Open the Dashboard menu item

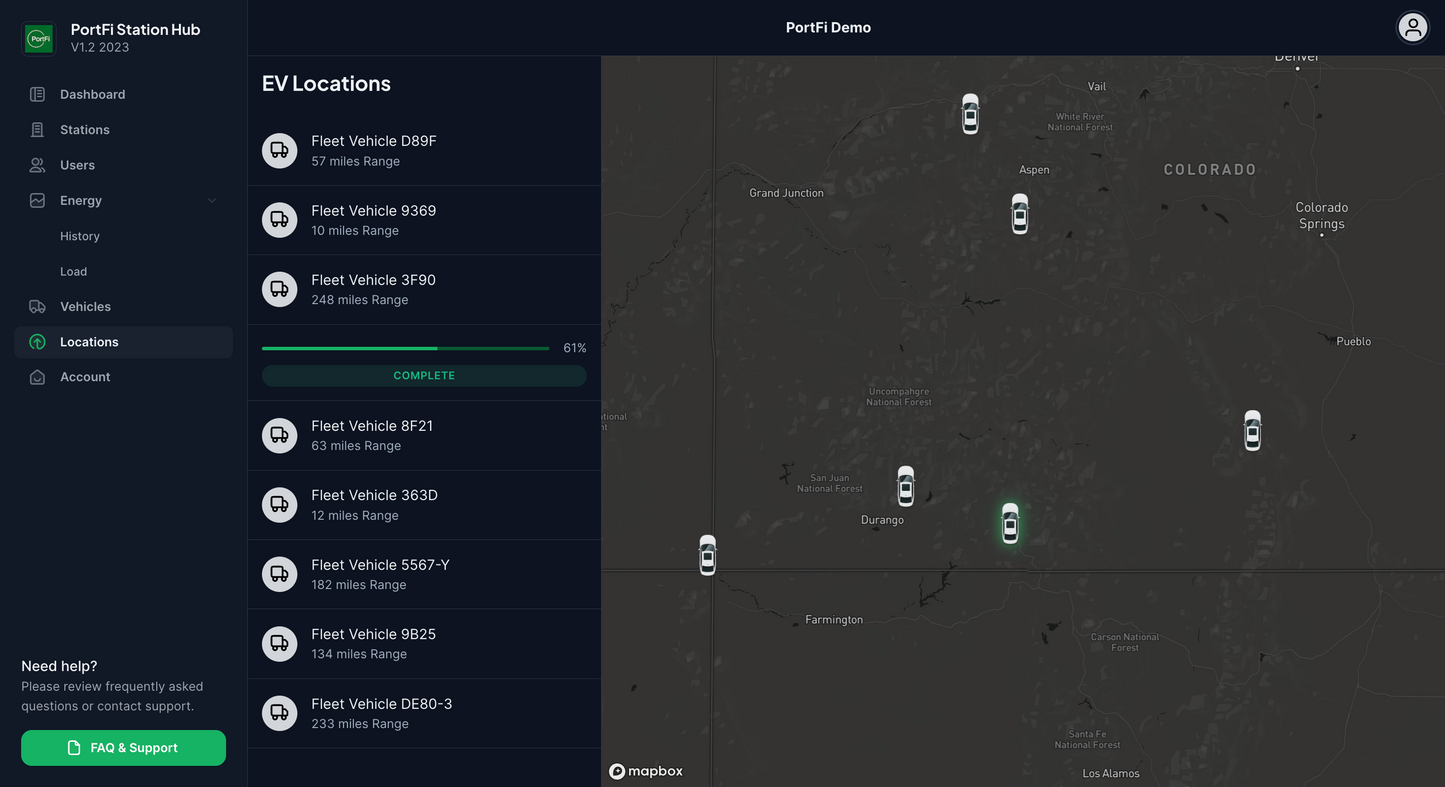(92, 95)
